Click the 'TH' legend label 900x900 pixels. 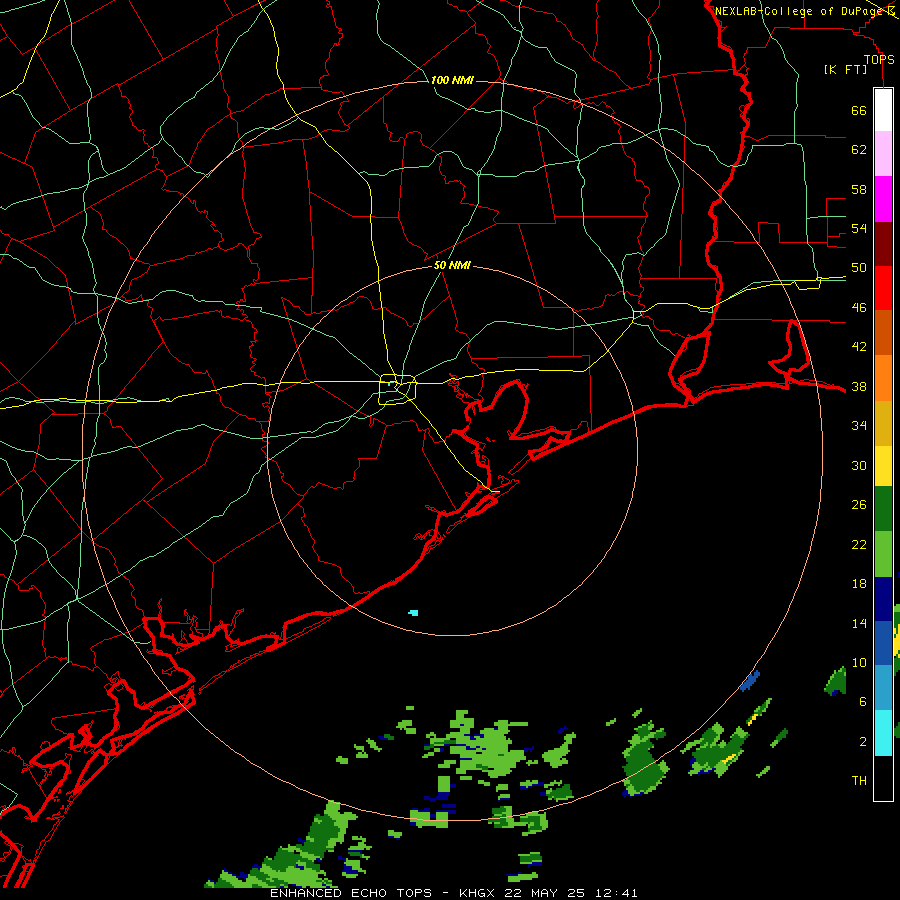coord(859,781)
